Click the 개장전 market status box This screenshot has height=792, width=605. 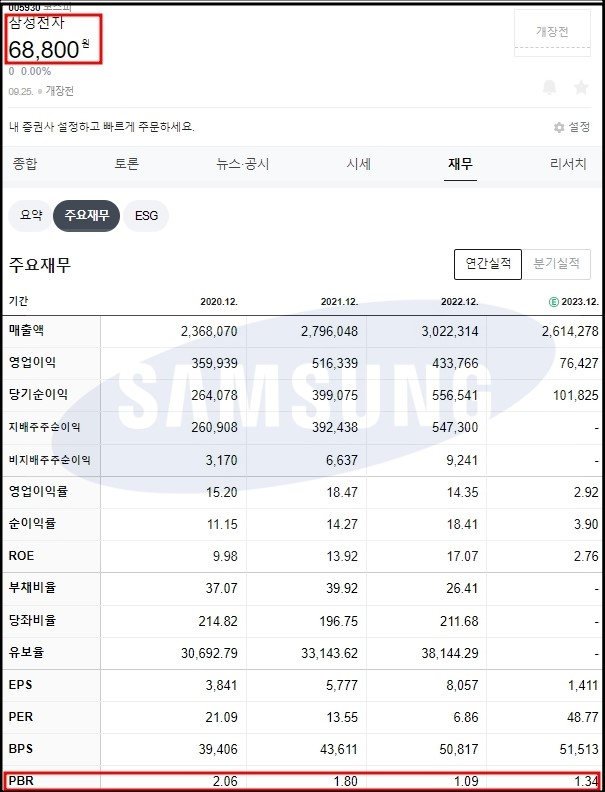click(552, 32)
